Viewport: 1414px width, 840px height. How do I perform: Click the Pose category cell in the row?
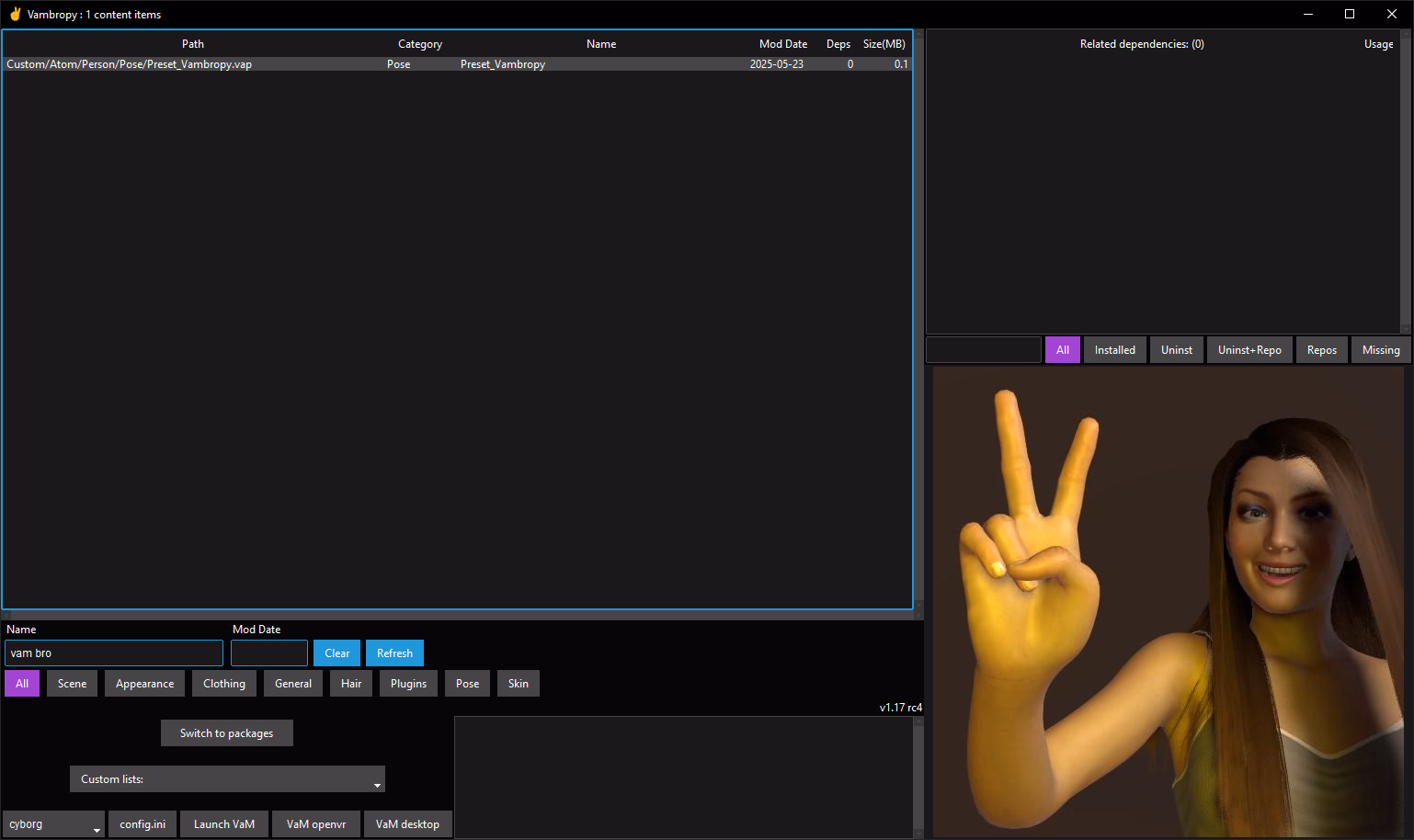coord(399,64)
